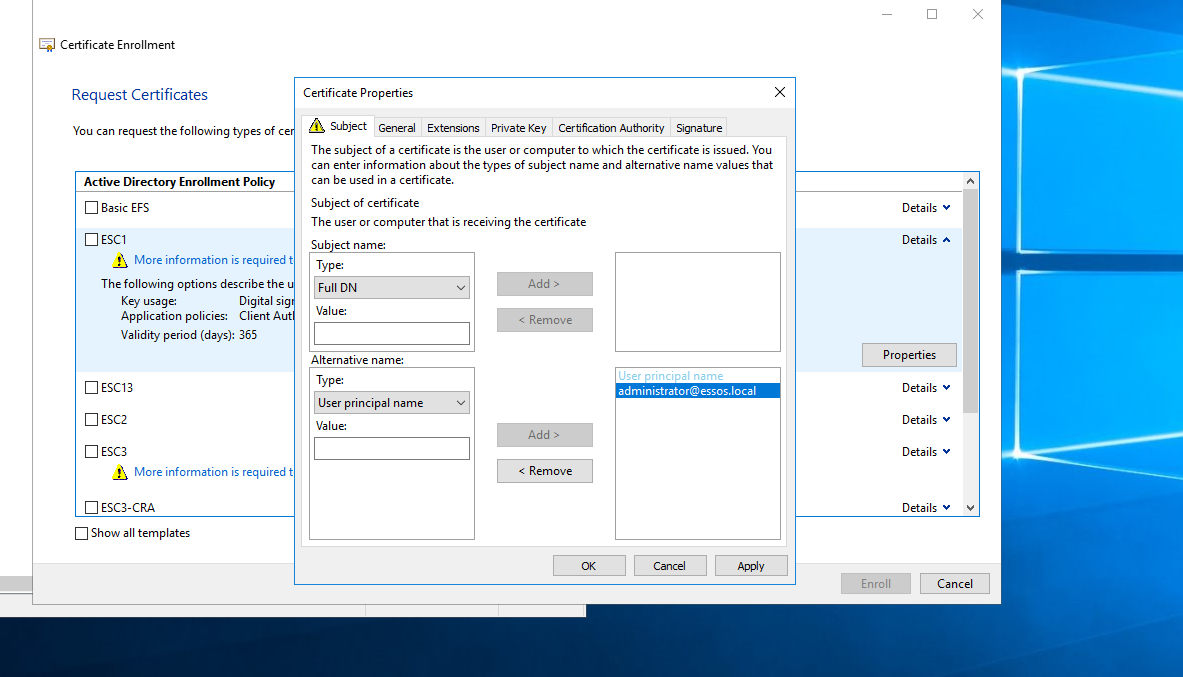Switch to the Signature tab
1183x677 pixels.
coord(699,128)
